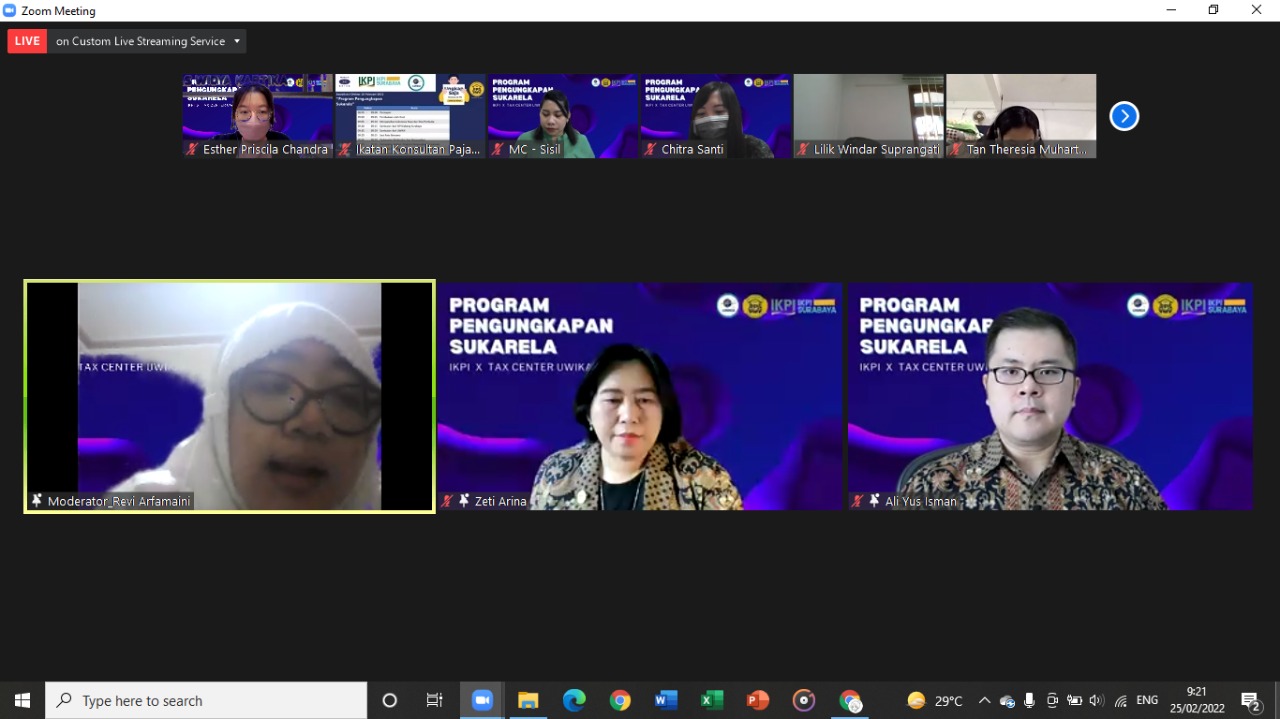The image size is (1280, 719).
Task: Click the Moderator_Revi Arfamaini name label
Action: click(118, 501)
